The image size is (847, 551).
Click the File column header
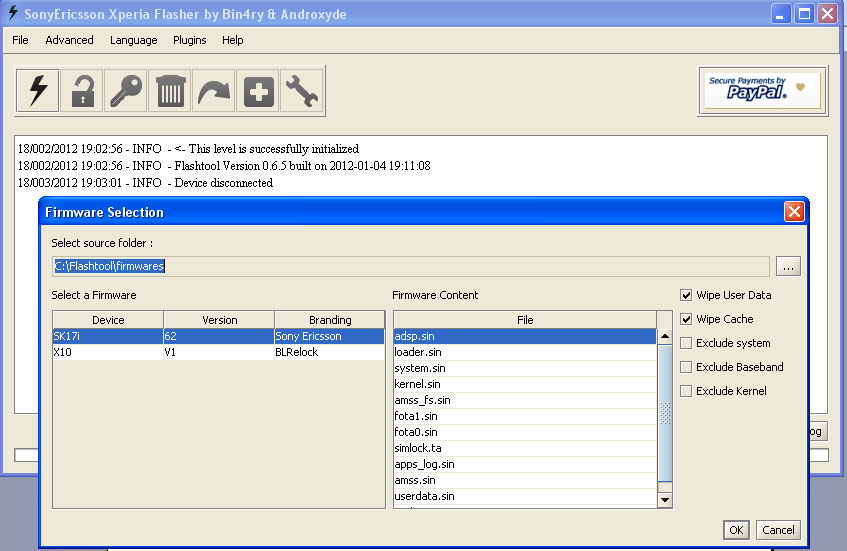point(525,320)
